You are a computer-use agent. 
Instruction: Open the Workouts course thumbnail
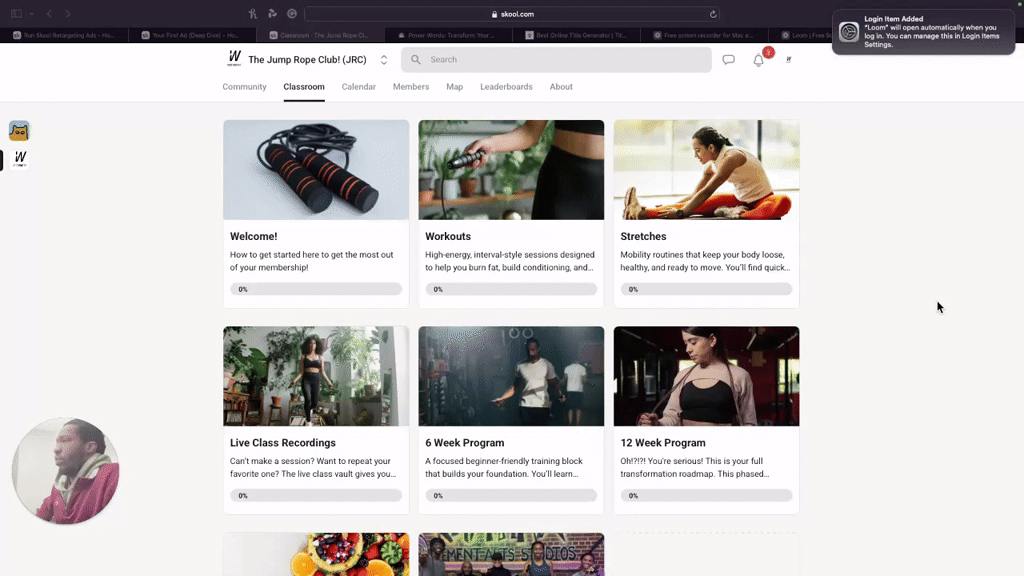511,170
